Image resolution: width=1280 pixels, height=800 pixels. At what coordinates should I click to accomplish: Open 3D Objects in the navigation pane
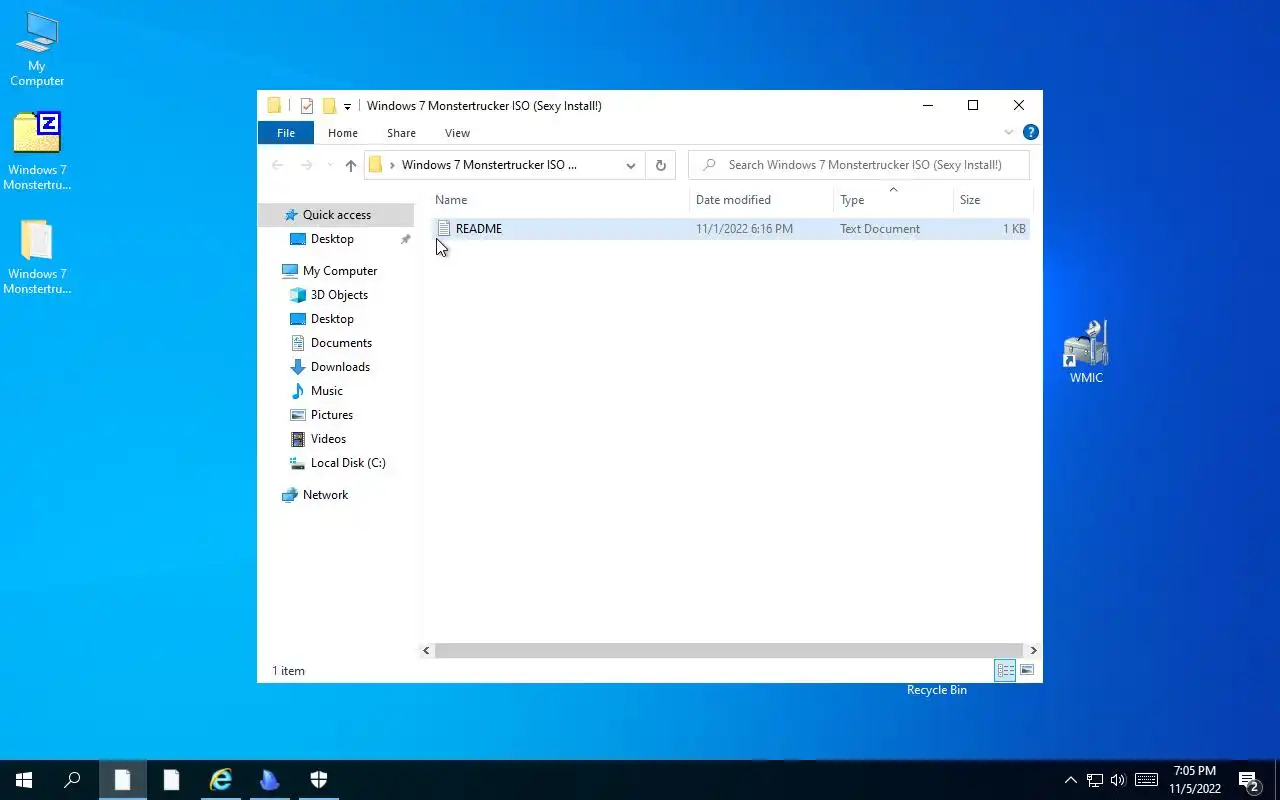click(339, 295)
